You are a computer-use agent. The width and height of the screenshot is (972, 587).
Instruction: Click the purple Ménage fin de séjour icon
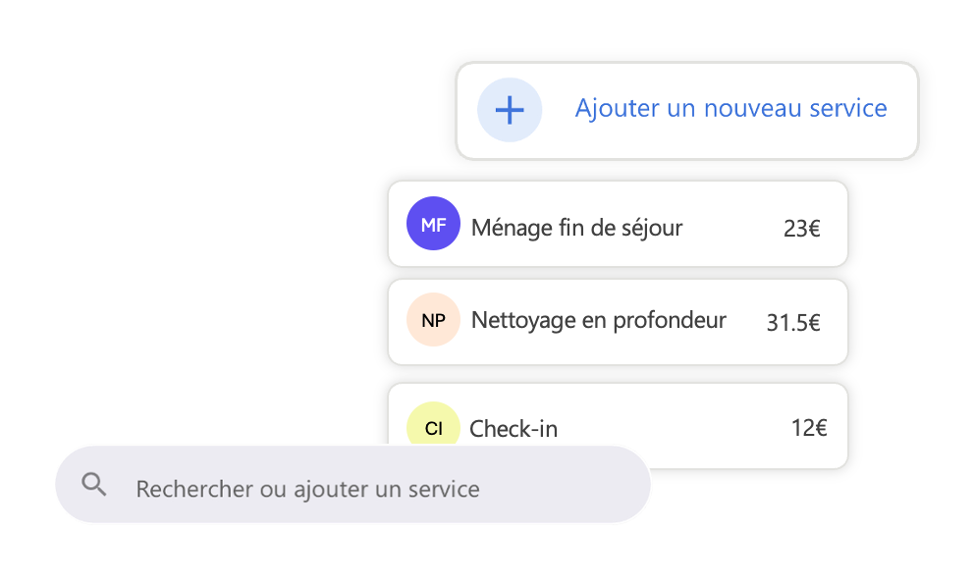point(432,225)
